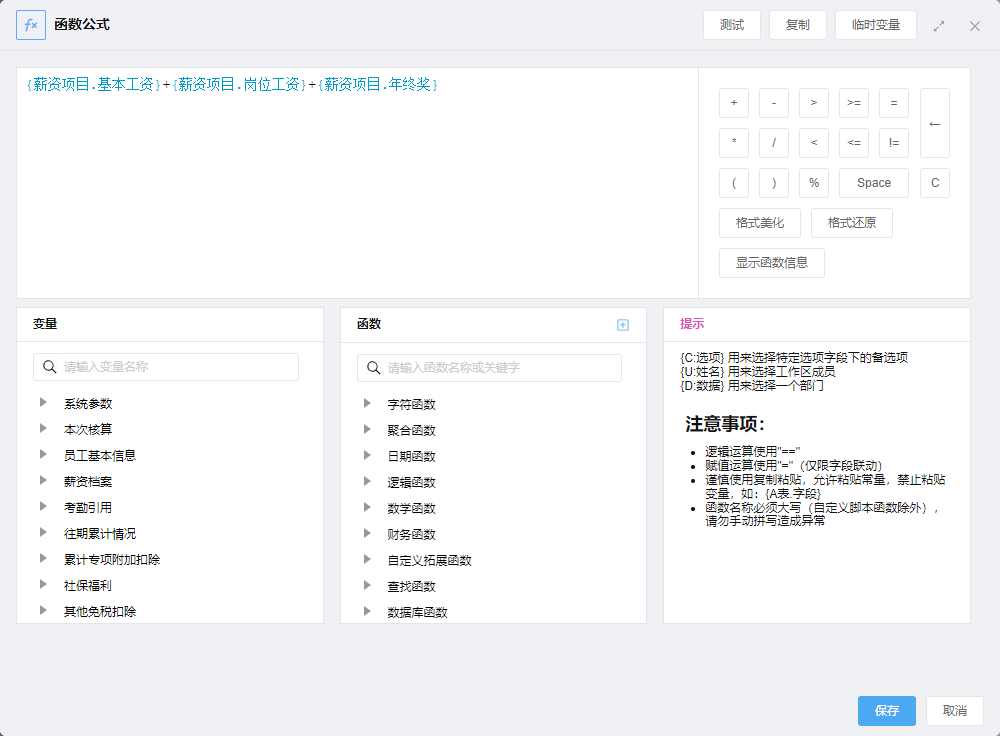Add a function with plus icon
The image size is (1000, 736).
[x=623, y=325]
